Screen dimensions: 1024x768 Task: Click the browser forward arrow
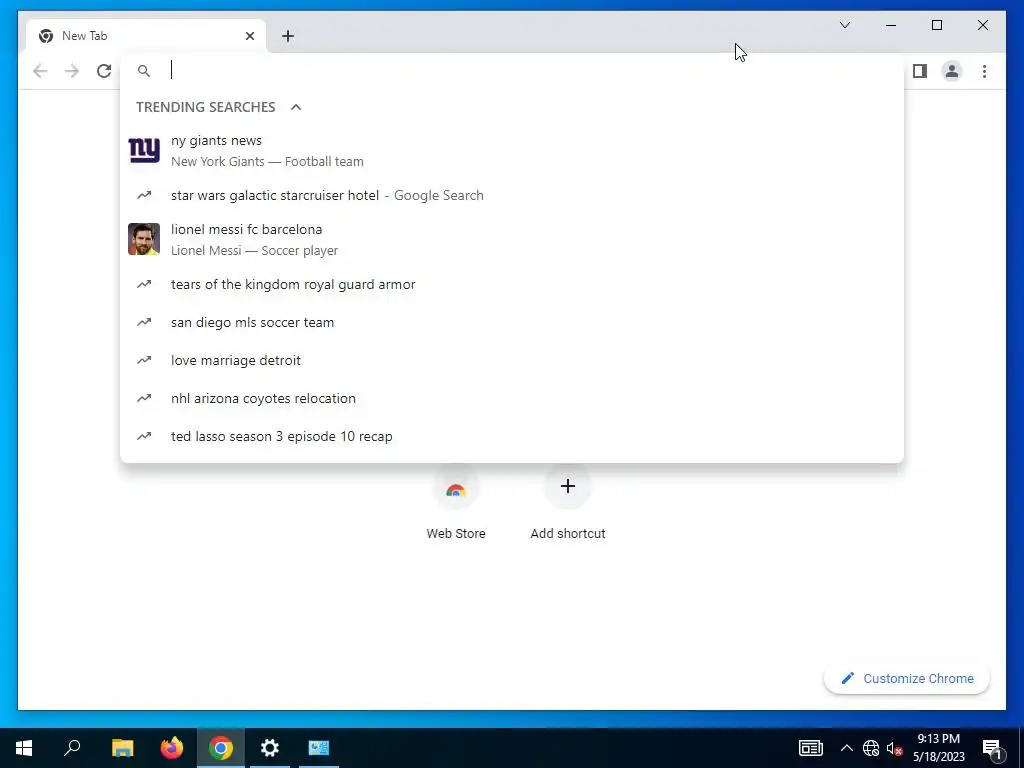[x=72, y=71]
